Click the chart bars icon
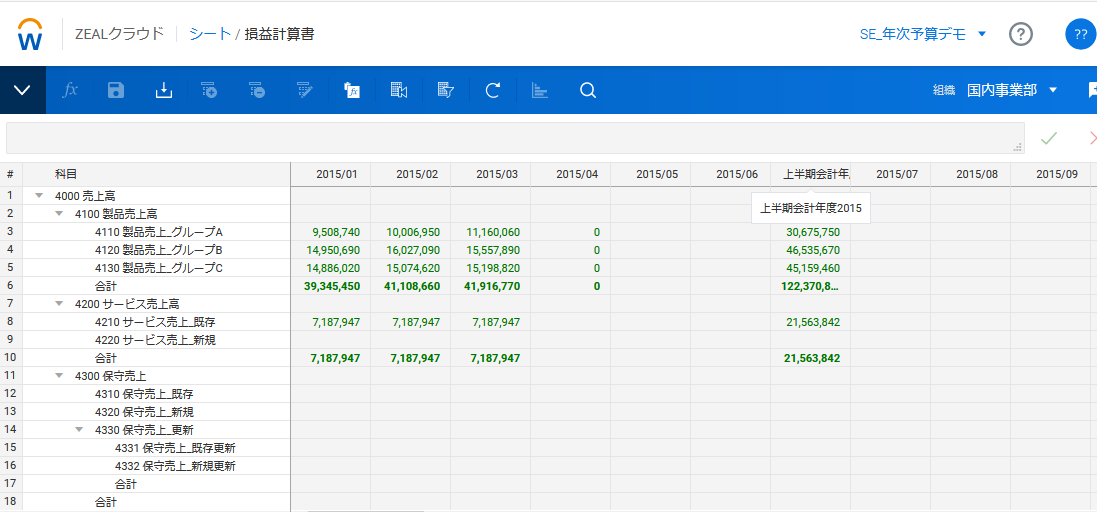The width and height of the screenshot is (1097, 512). pos(539,90)
